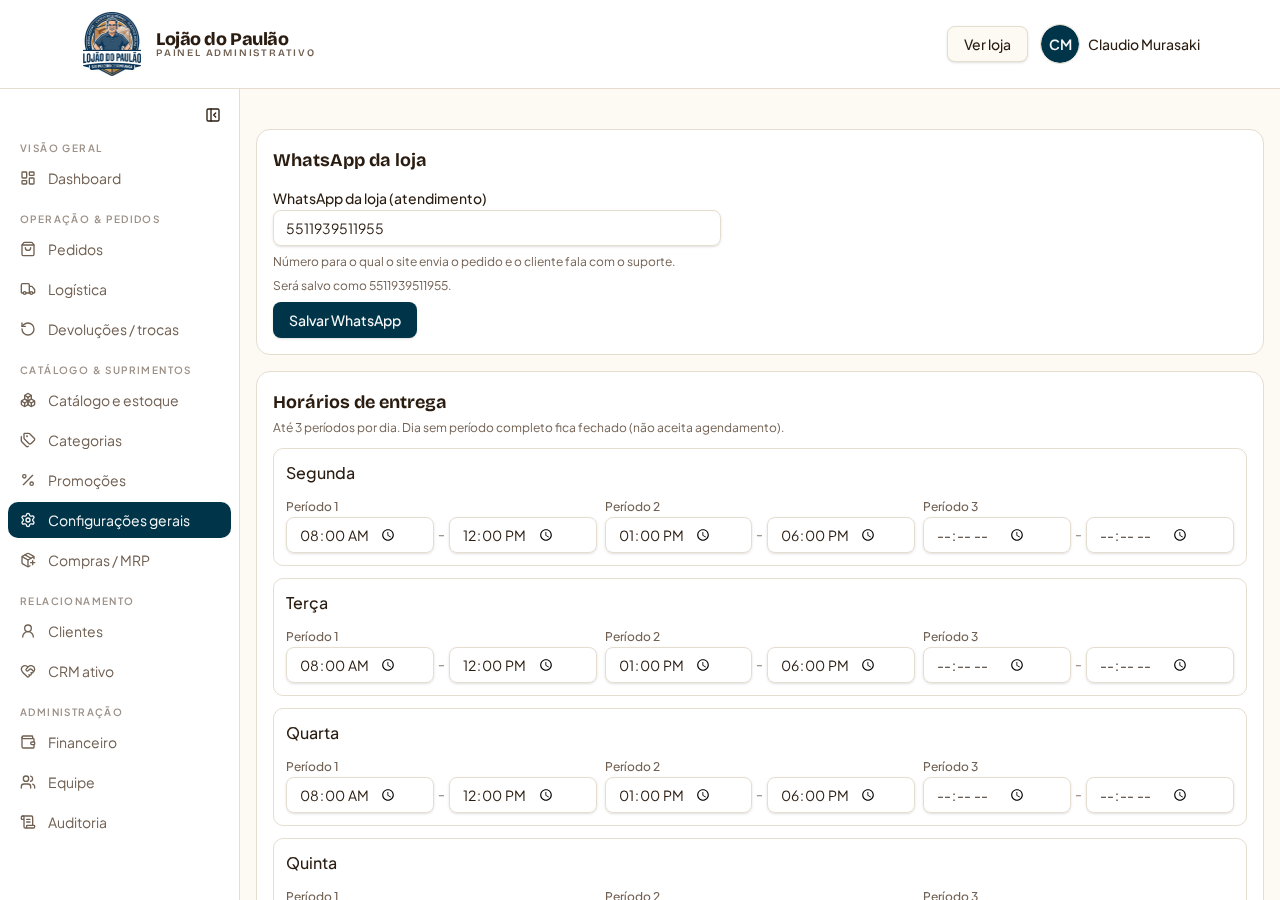1280x900 pixels.
Task: Click Quarta Período 1 start time field
Action: (360, 795)
